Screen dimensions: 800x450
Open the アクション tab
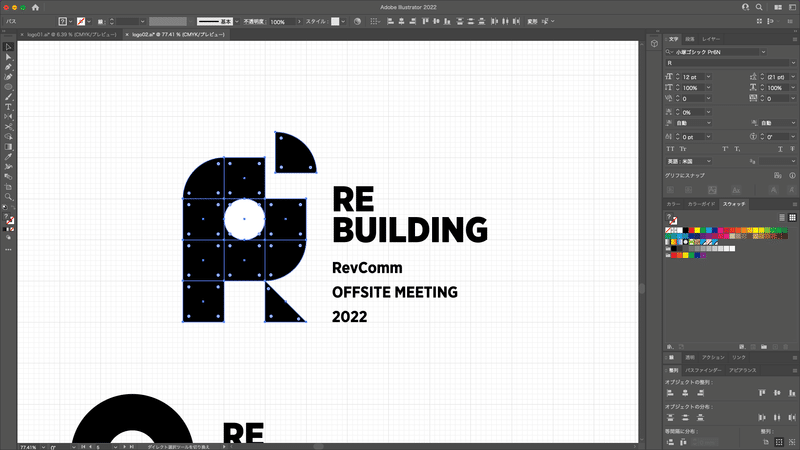click(x=713, y=358)
